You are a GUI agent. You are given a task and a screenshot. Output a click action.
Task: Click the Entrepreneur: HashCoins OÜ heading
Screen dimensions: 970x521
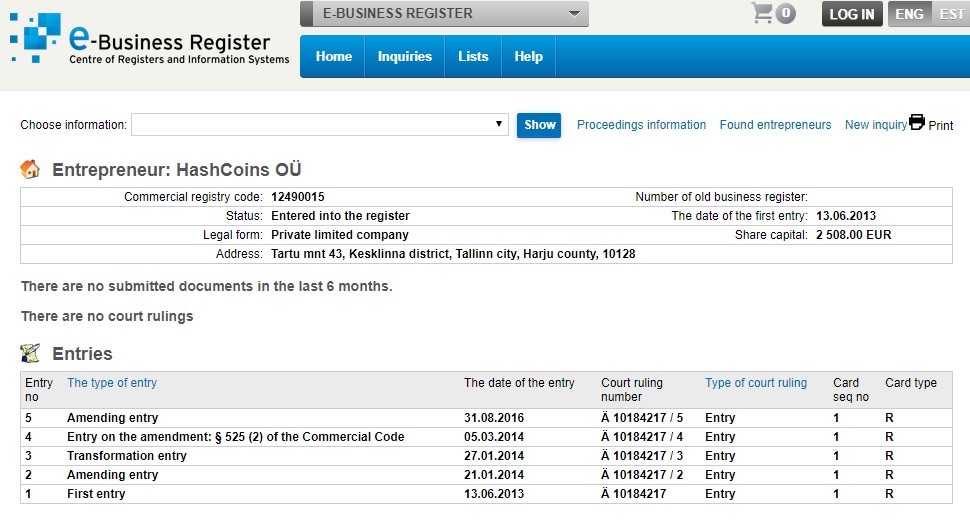[x=176, y=170]
